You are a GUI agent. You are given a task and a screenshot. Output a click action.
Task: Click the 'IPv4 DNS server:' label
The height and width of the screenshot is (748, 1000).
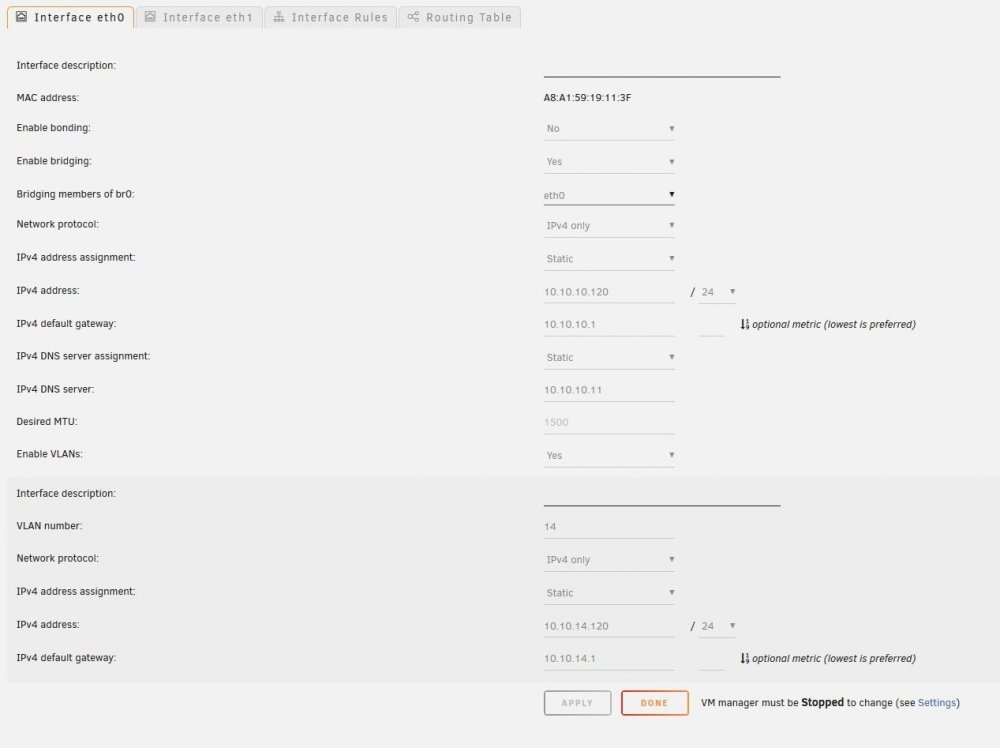point(55,389)
